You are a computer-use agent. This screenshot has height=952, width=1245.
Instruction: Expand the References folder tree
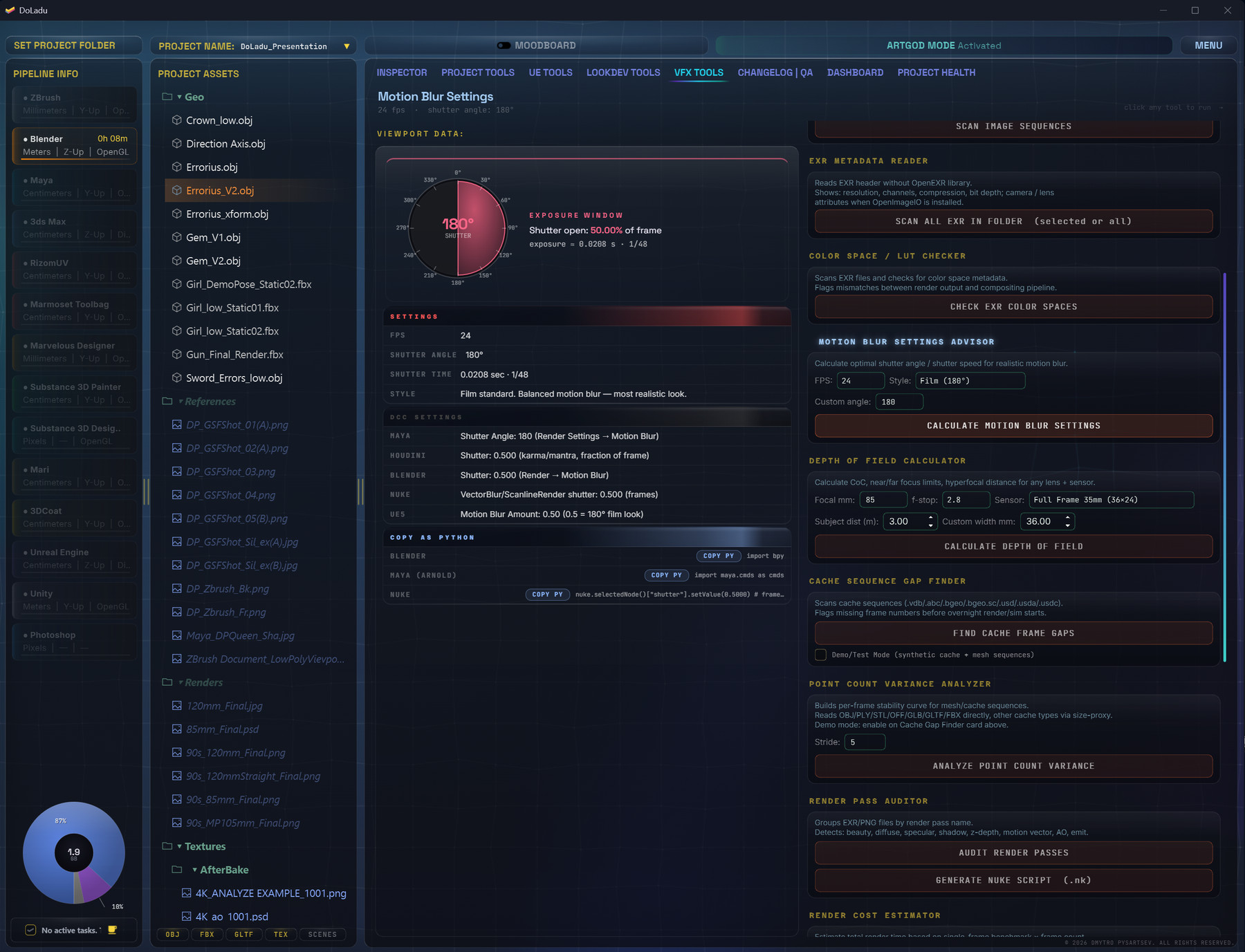(181, 401)
